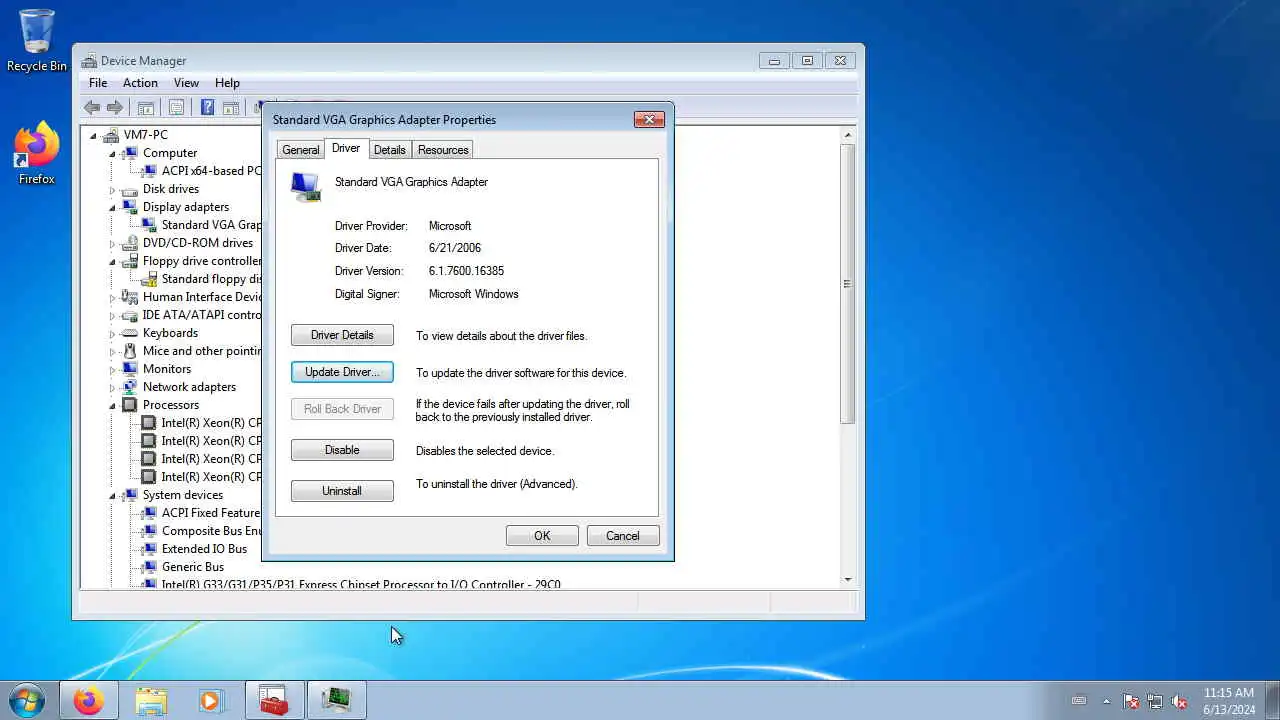Open Windows Media Player taskbar icon
The height and width of the screenshot is (720, 1280).
point(211,700)
